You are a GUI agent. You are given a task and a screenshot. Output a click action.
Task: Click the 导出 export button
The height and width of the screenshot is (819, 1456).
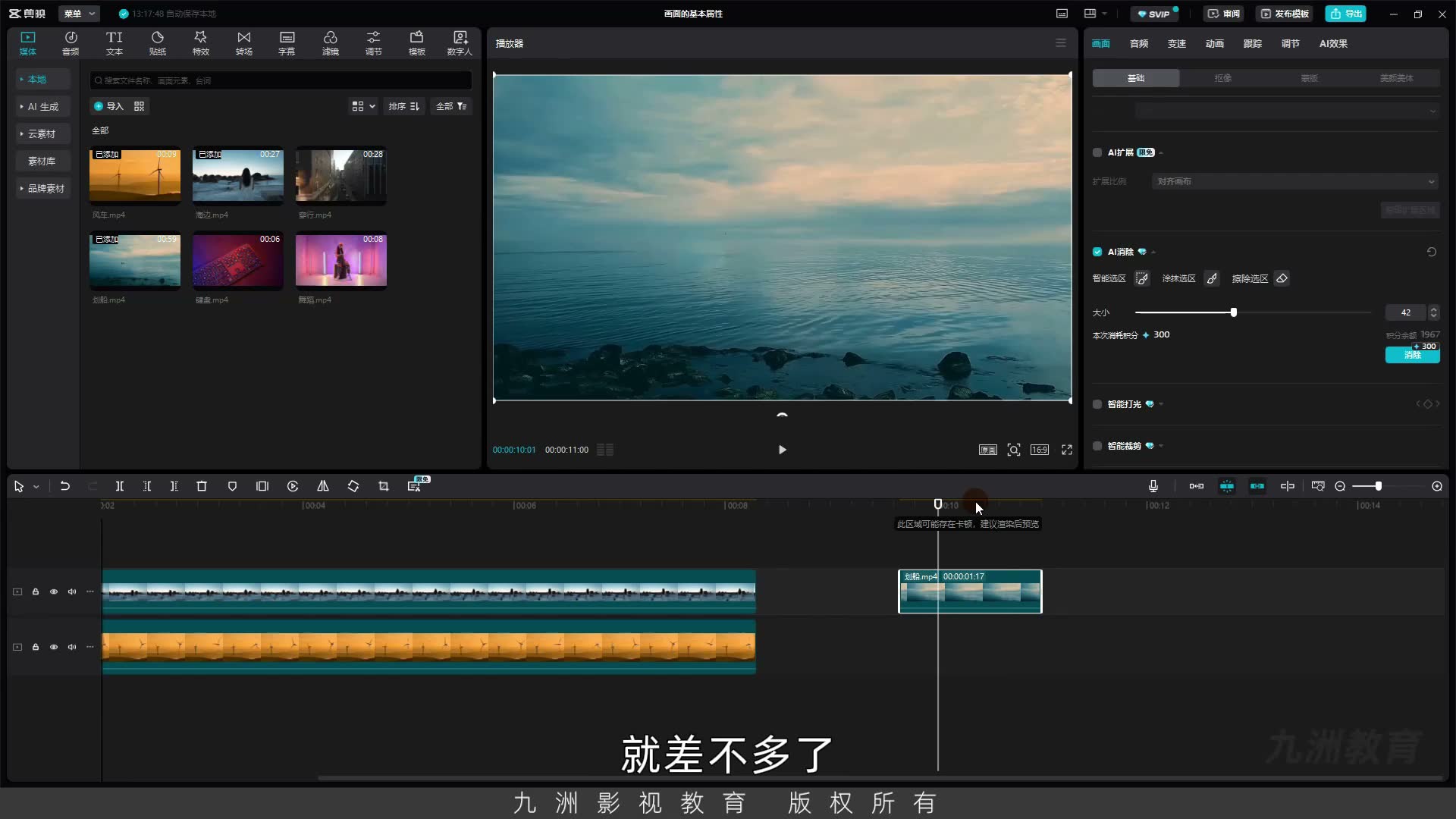(1346, 14)
